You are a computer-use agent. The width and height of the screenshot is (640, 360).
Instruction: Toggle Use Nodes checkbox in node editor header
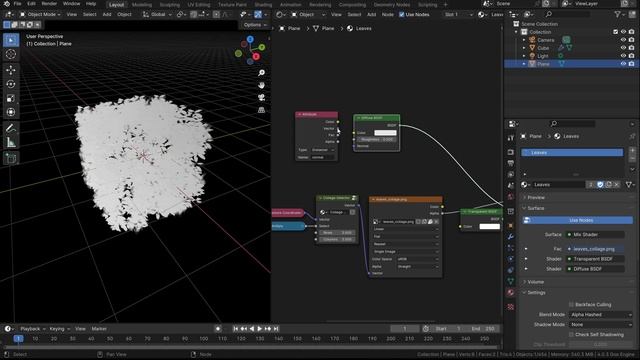pos(402,15)
